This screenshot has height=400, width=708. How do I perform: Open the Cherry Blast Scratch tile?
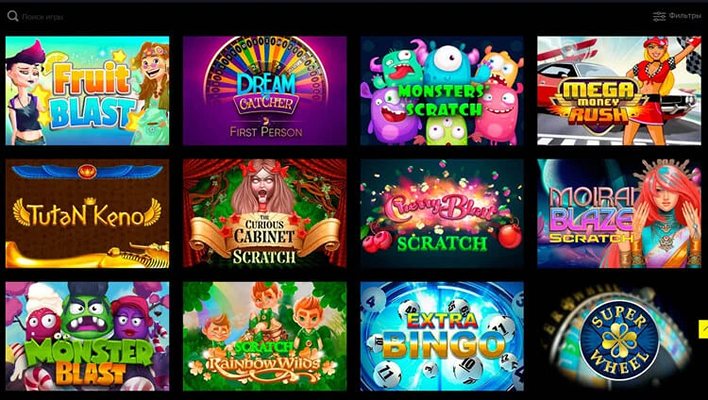(x=442, y=214)
